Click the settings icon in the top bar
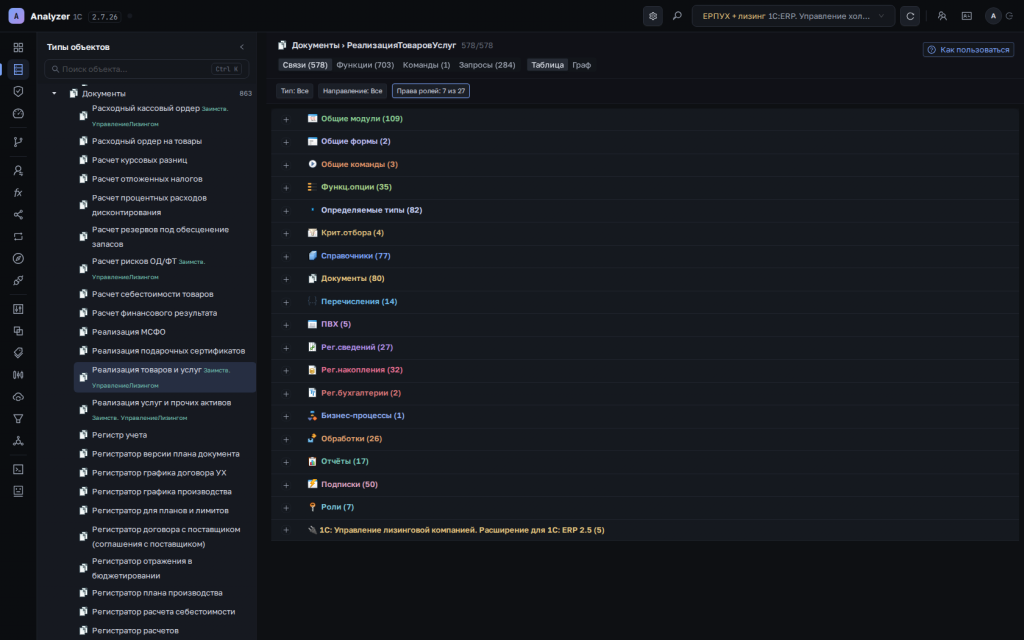The height and width of the screenshot is (640, 1024). (652, 16)
